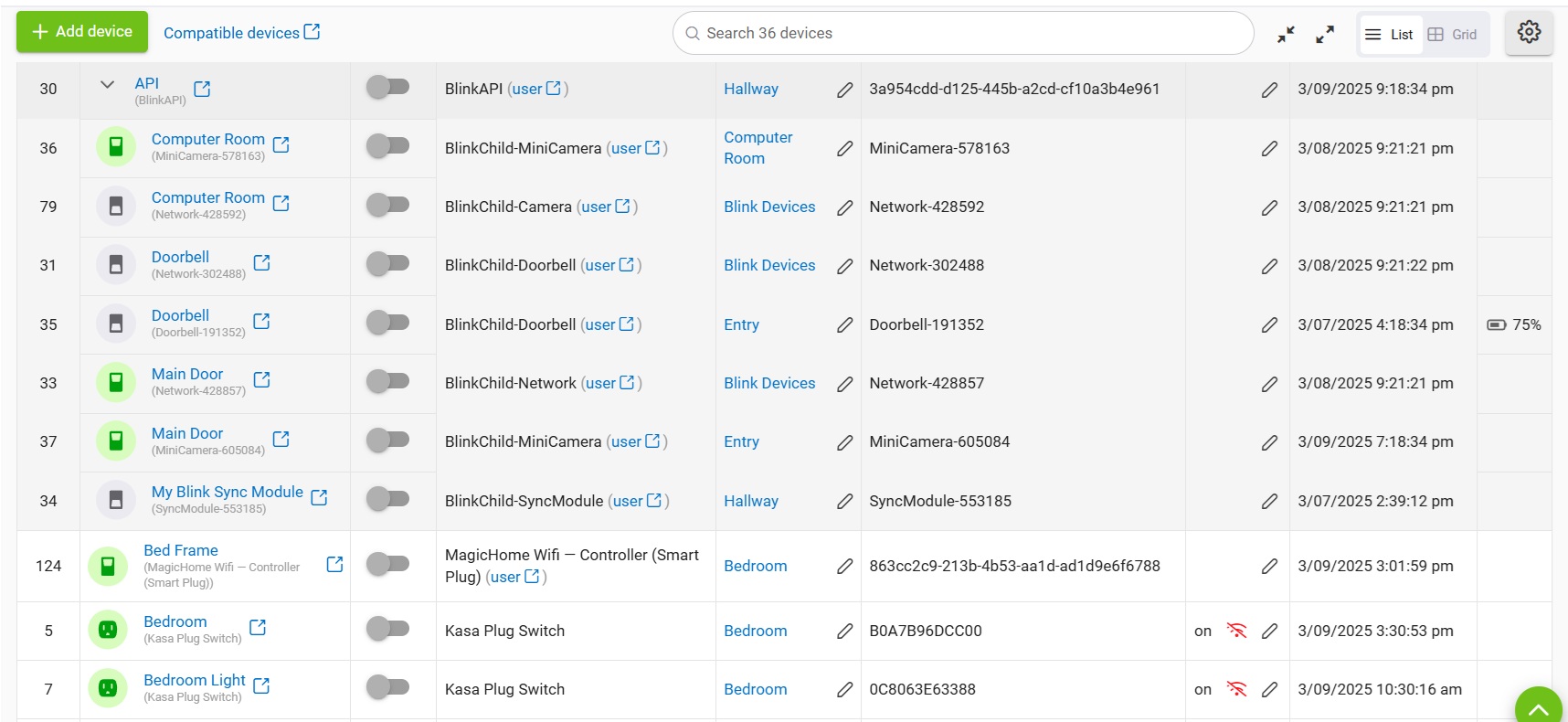The image size is (1568, 722).
Task: Open the settings gear button
Action: coord(1529,33)
